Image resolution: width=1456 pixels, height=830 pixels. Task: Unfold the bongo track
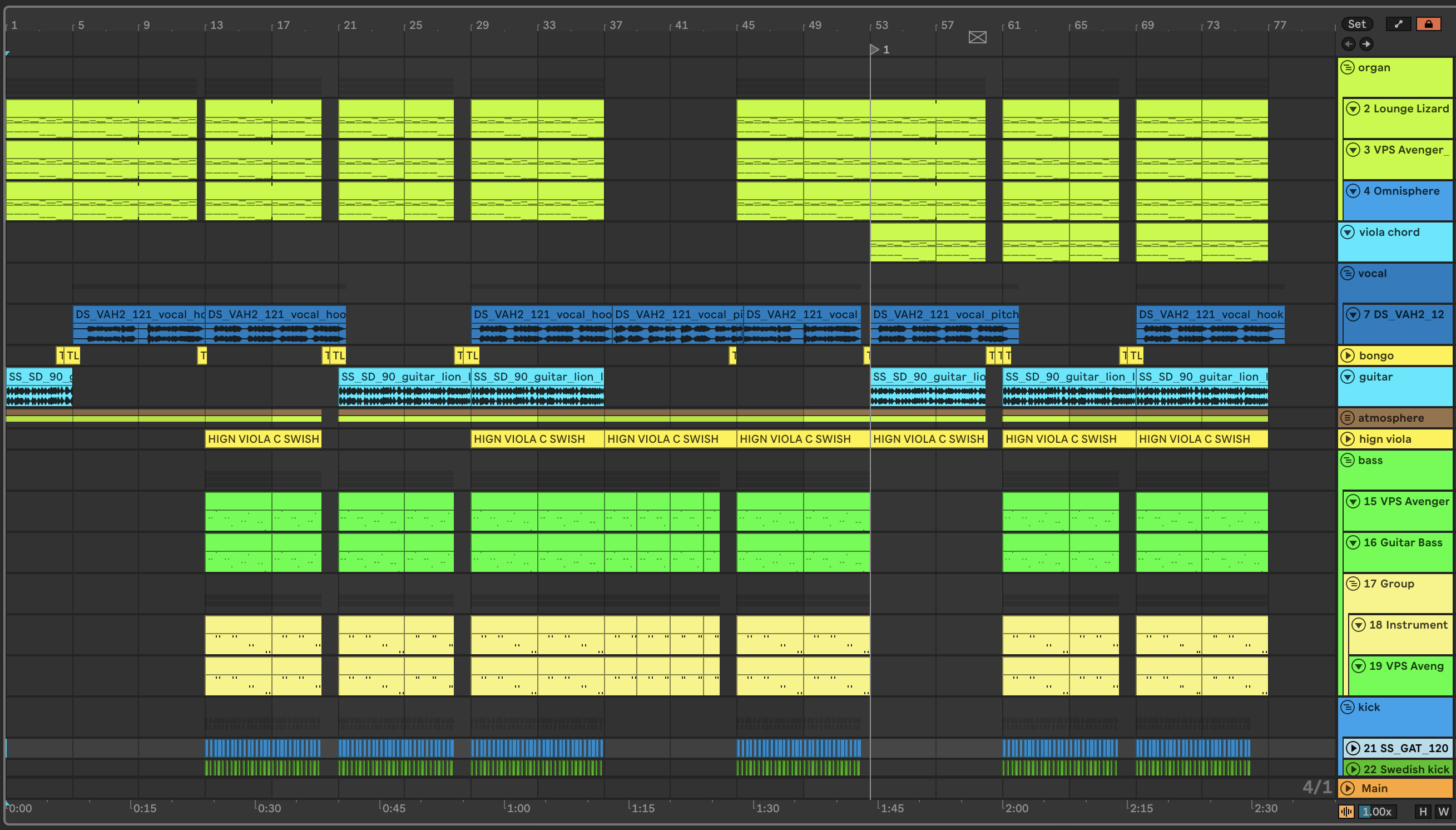[x=1348, y=355]
